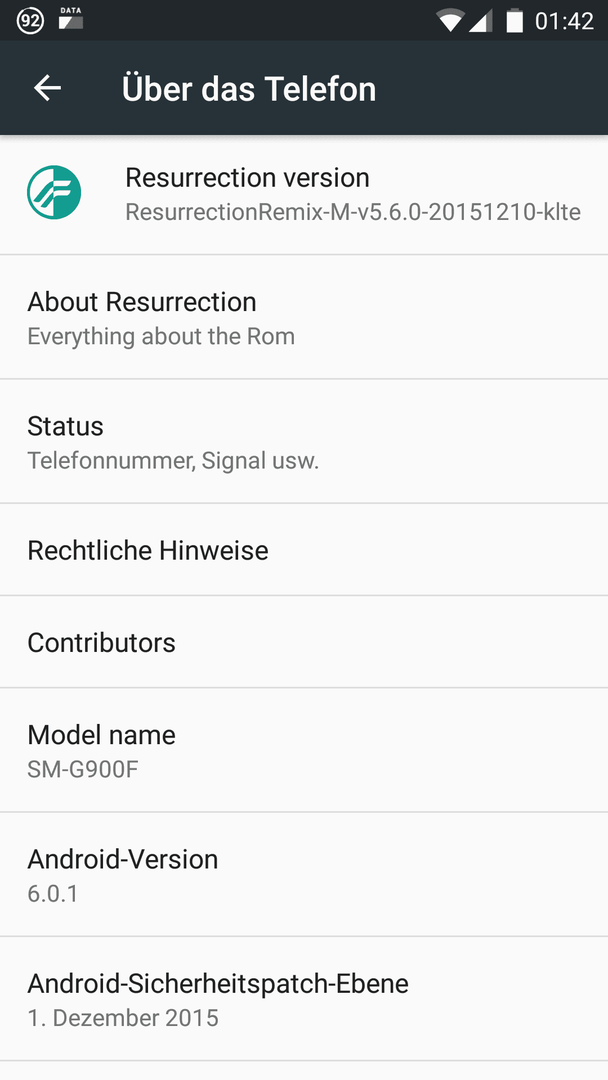
Task: Tap Everything about the Rom subtitle
Action: 161,336
